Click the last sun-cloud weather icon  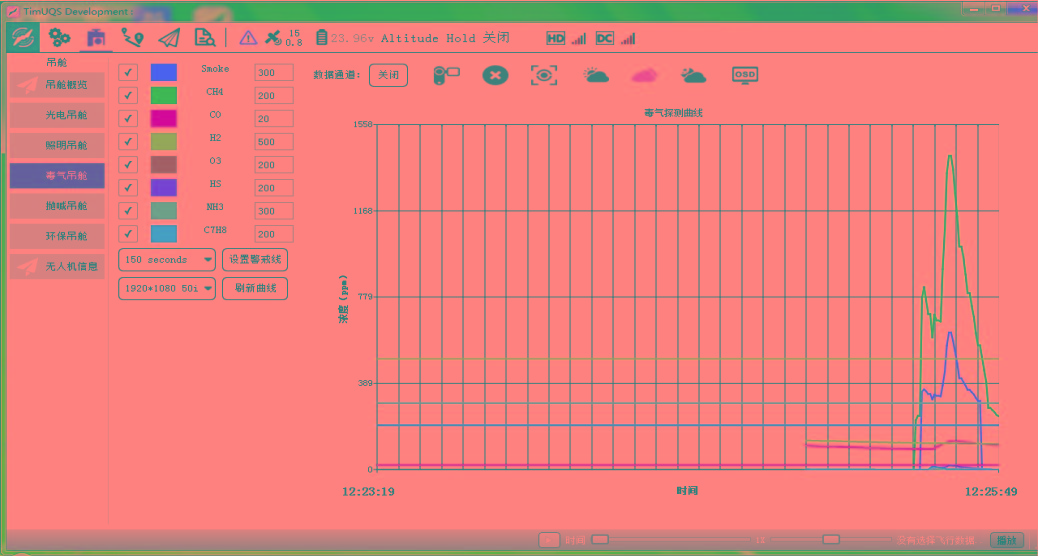pyautogui.click(x=694, y=75)
